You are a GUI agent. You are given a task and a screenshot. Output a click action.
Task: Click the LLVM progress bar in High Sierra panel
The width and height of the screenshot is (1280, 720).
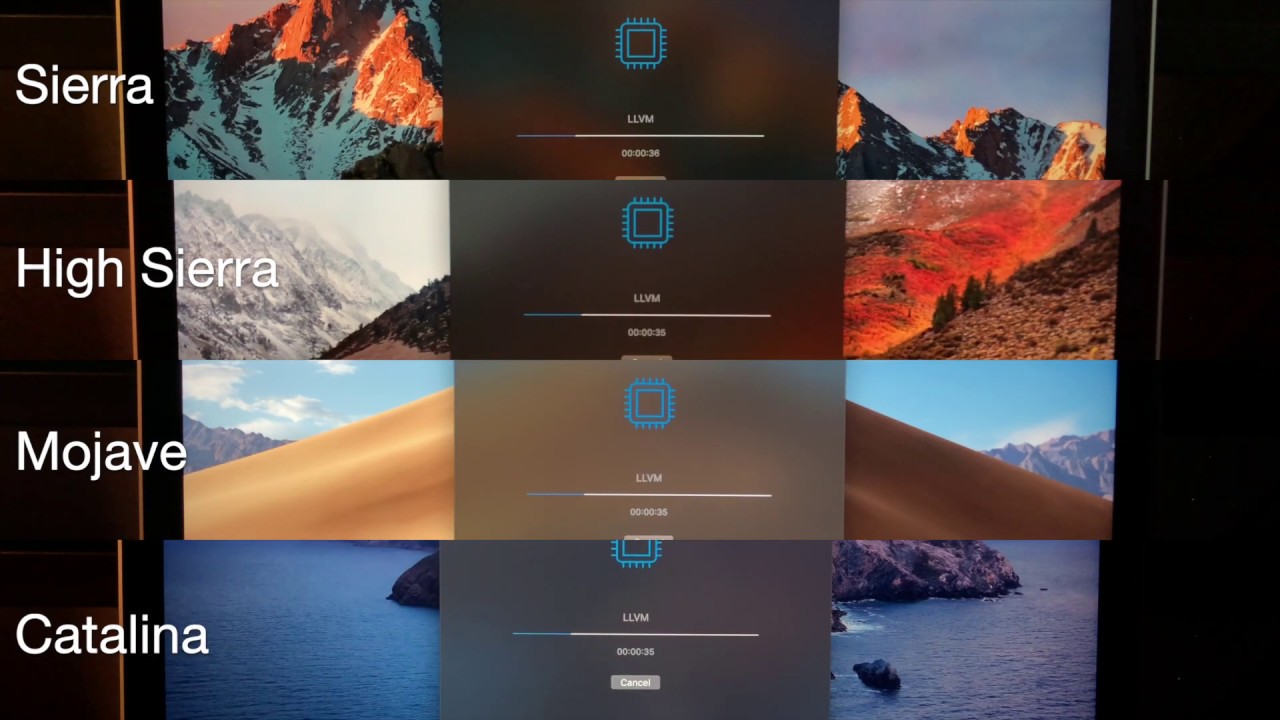pos(647,315)
